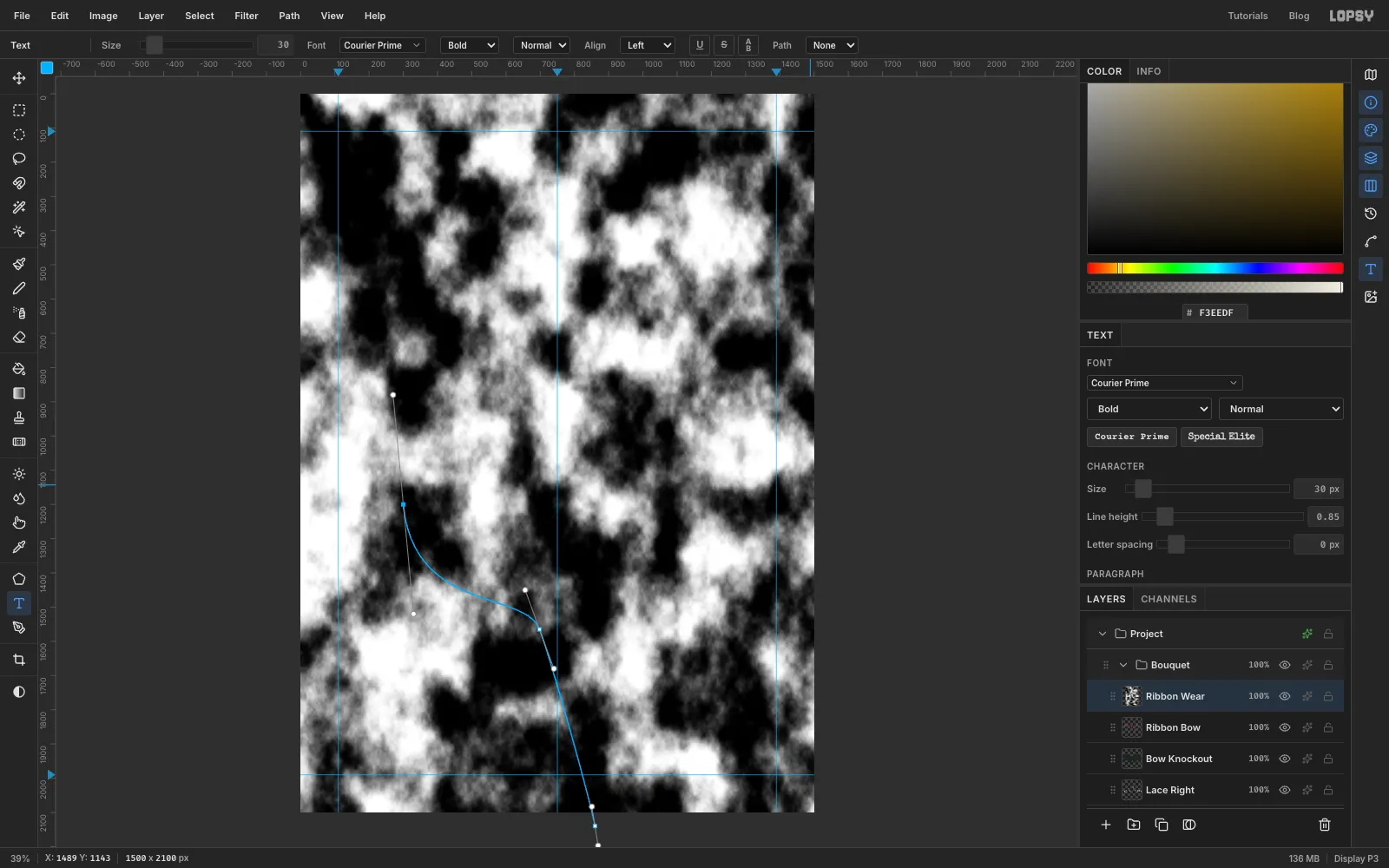Select the Spray can tool
1389x868 pixels.
tap(19, 312)
